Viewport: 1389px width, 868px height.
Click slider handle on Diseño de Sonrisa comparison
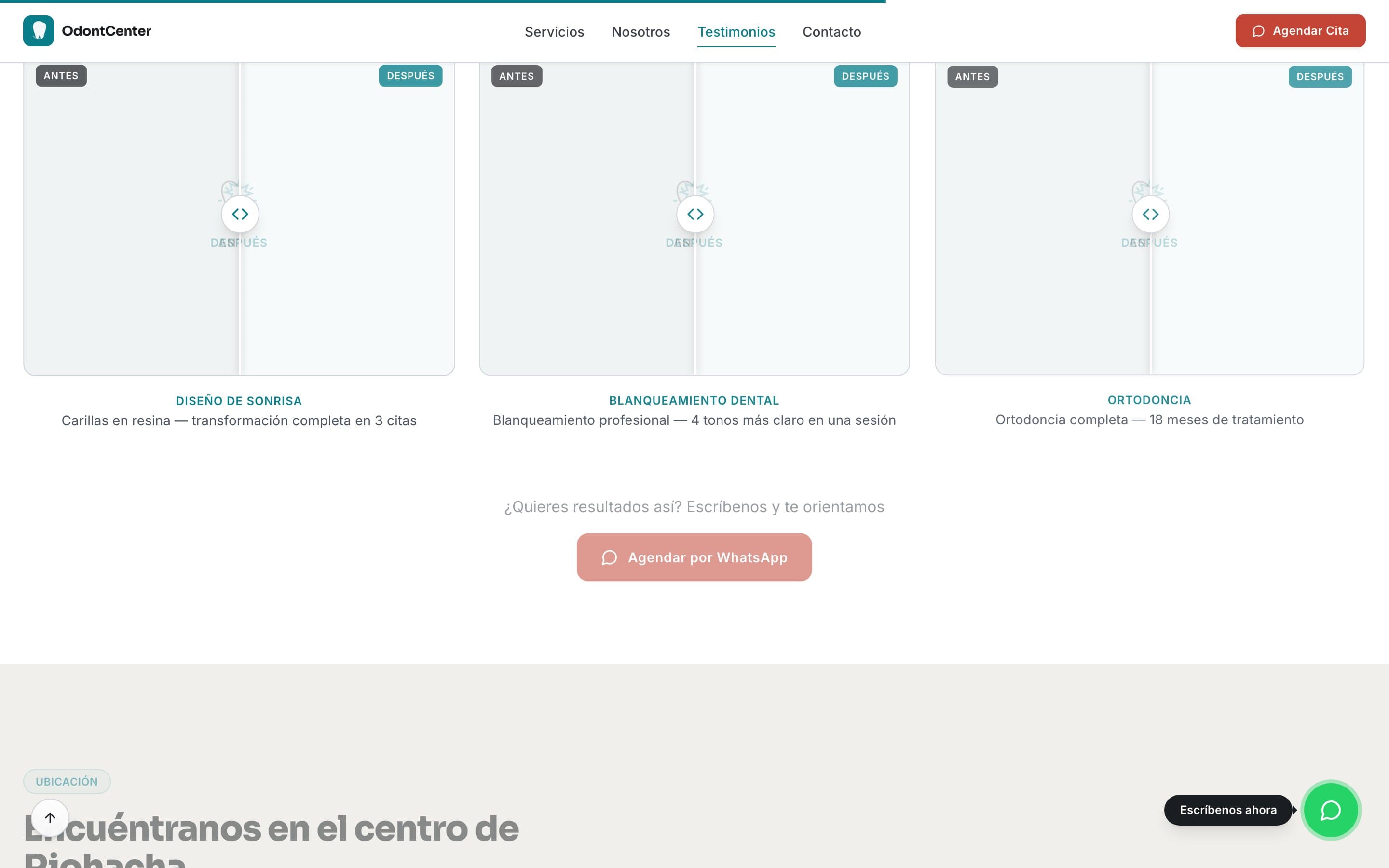240,214
